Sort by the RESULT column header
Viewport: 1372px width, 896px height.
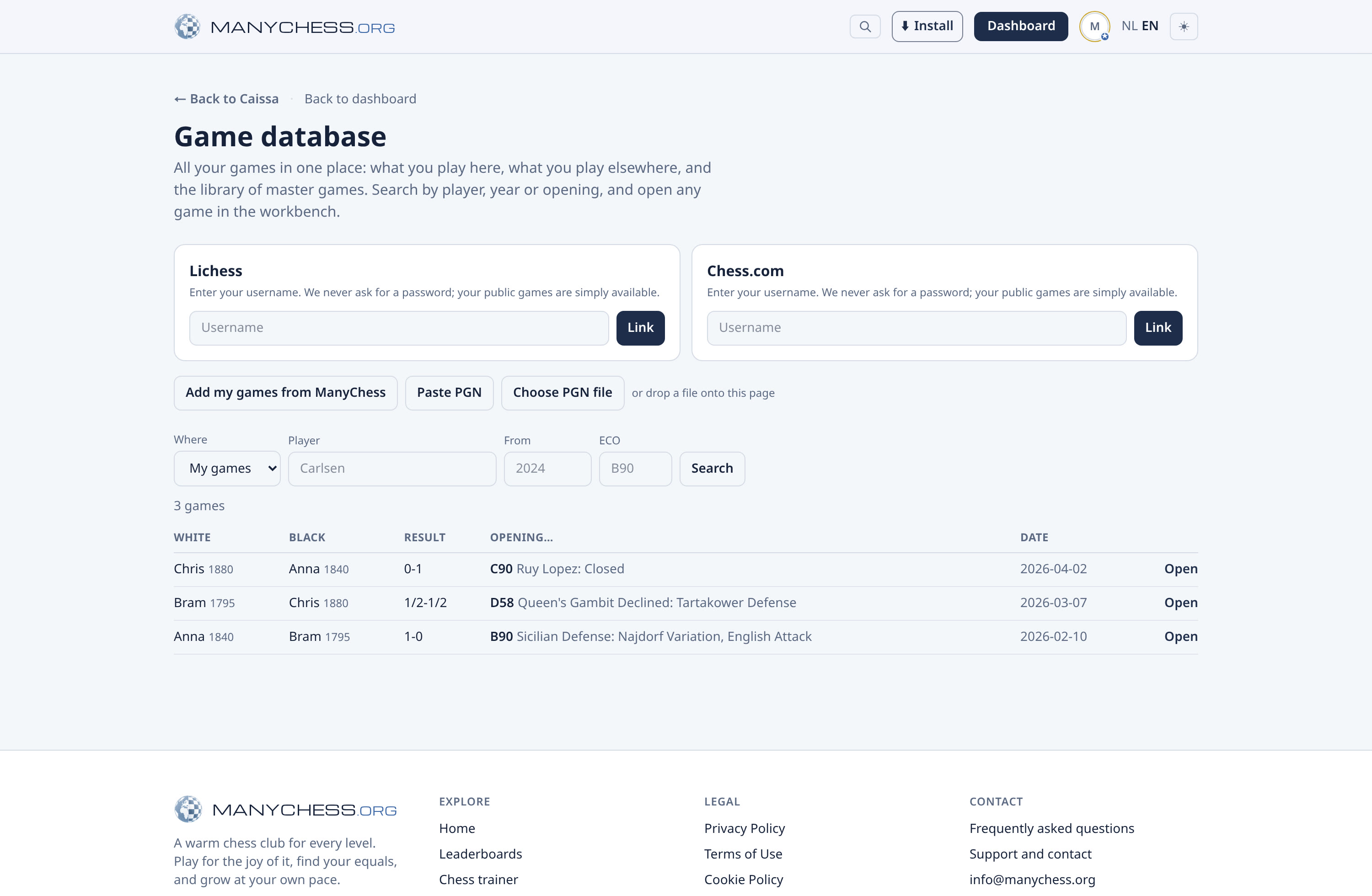(425, 538)
